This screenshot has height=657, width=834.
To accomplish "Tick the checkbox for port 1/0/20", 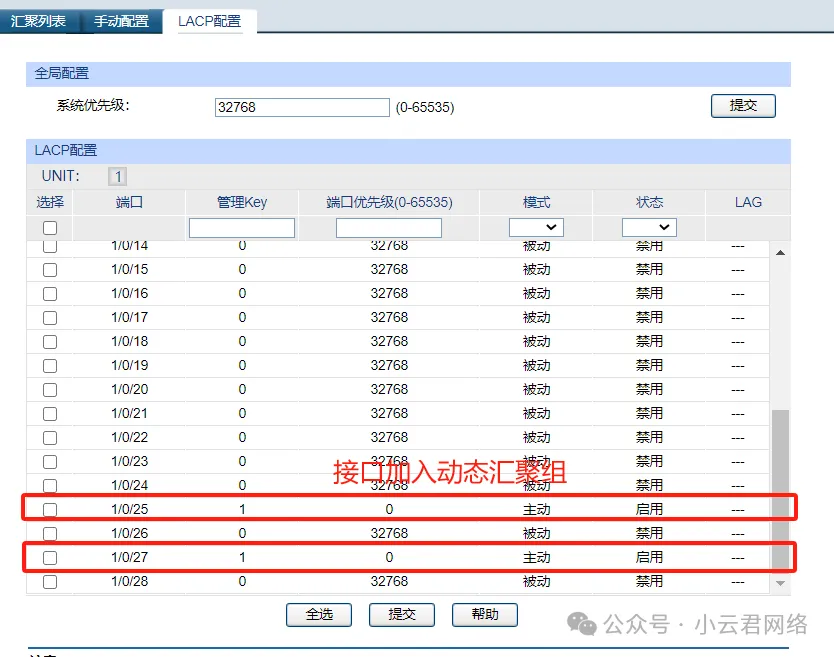I will coord(50,389).
